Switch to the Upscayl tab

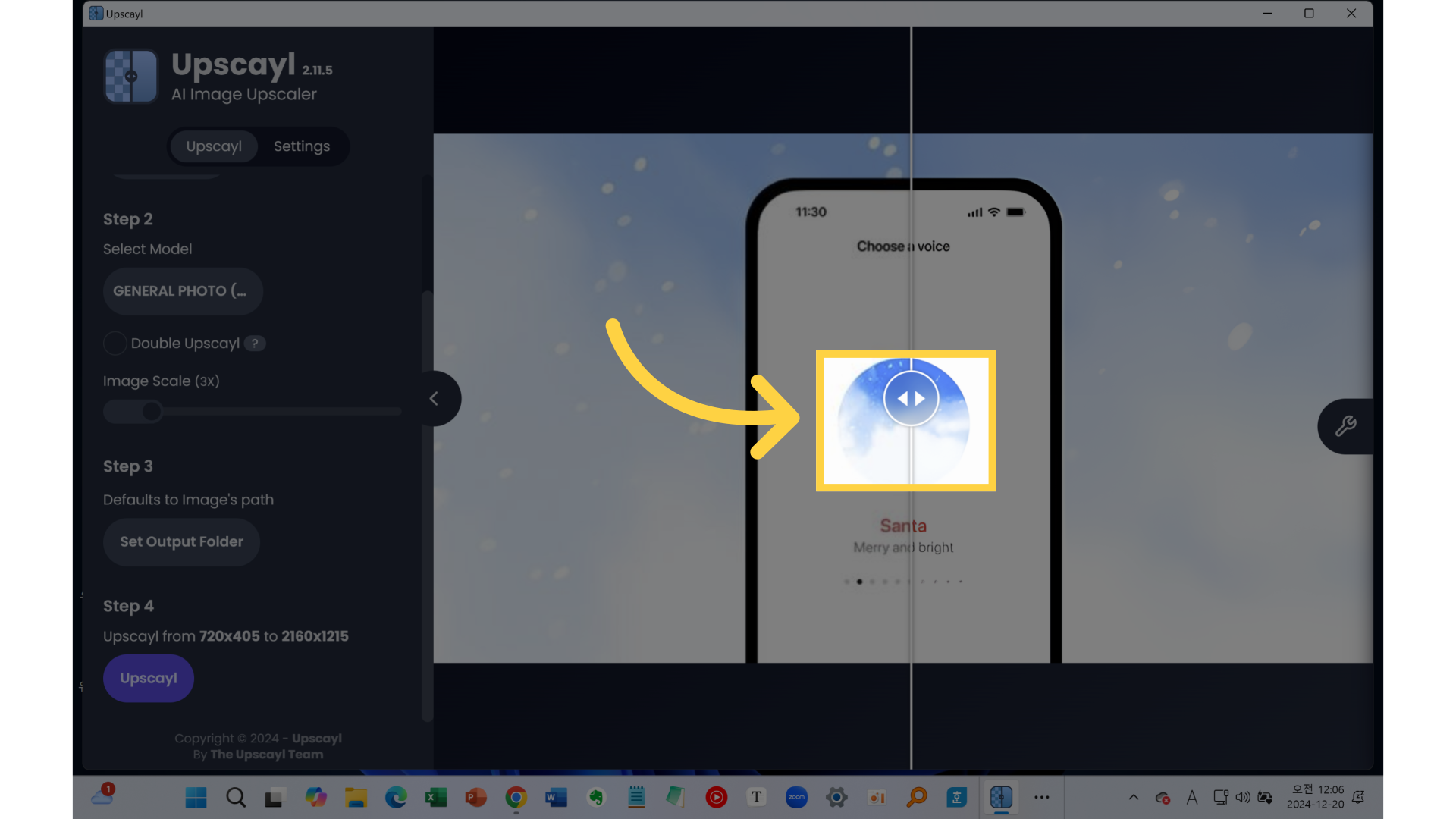pyautogui.click(x=214, y=146)
